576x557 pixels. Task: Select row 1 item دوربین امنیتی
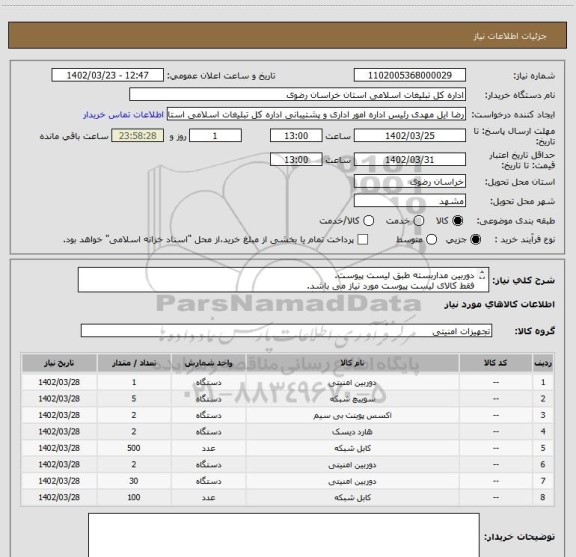coord(352,382)
